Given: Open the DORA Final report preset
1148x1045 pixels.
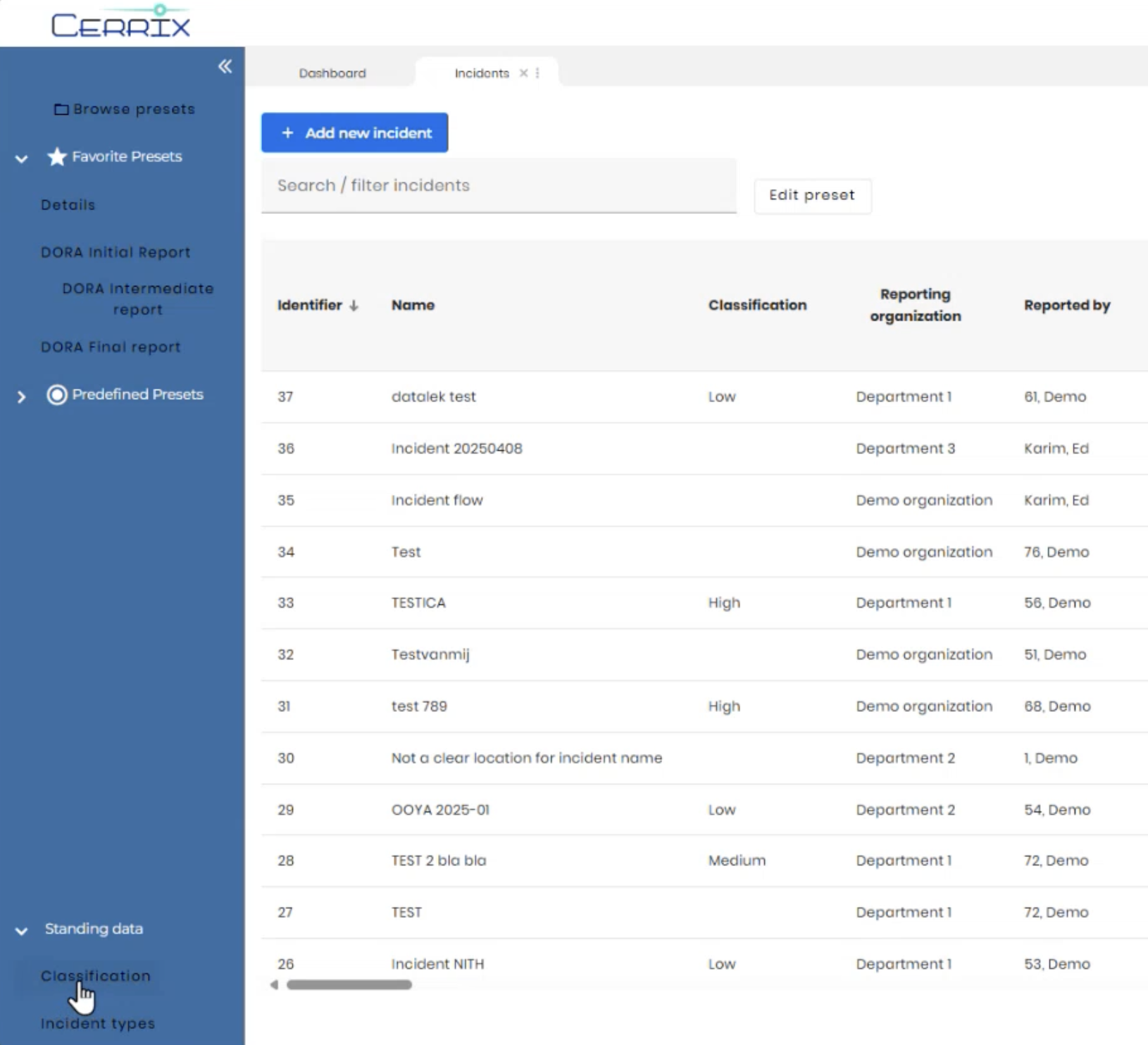Looking at the screenshot, I should click(x=111, y=347).
